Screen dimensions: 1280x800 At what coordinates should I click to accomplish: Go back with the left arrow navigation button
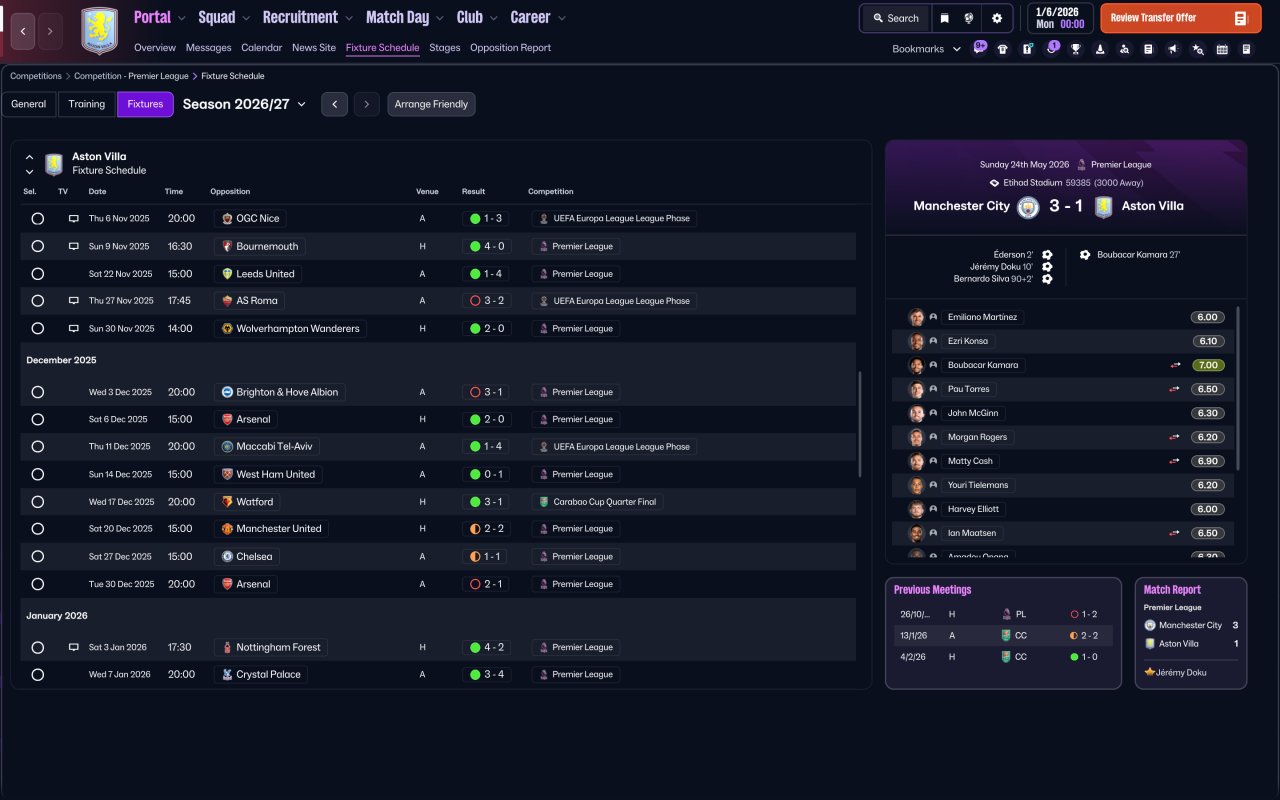[x=23, y=31]
